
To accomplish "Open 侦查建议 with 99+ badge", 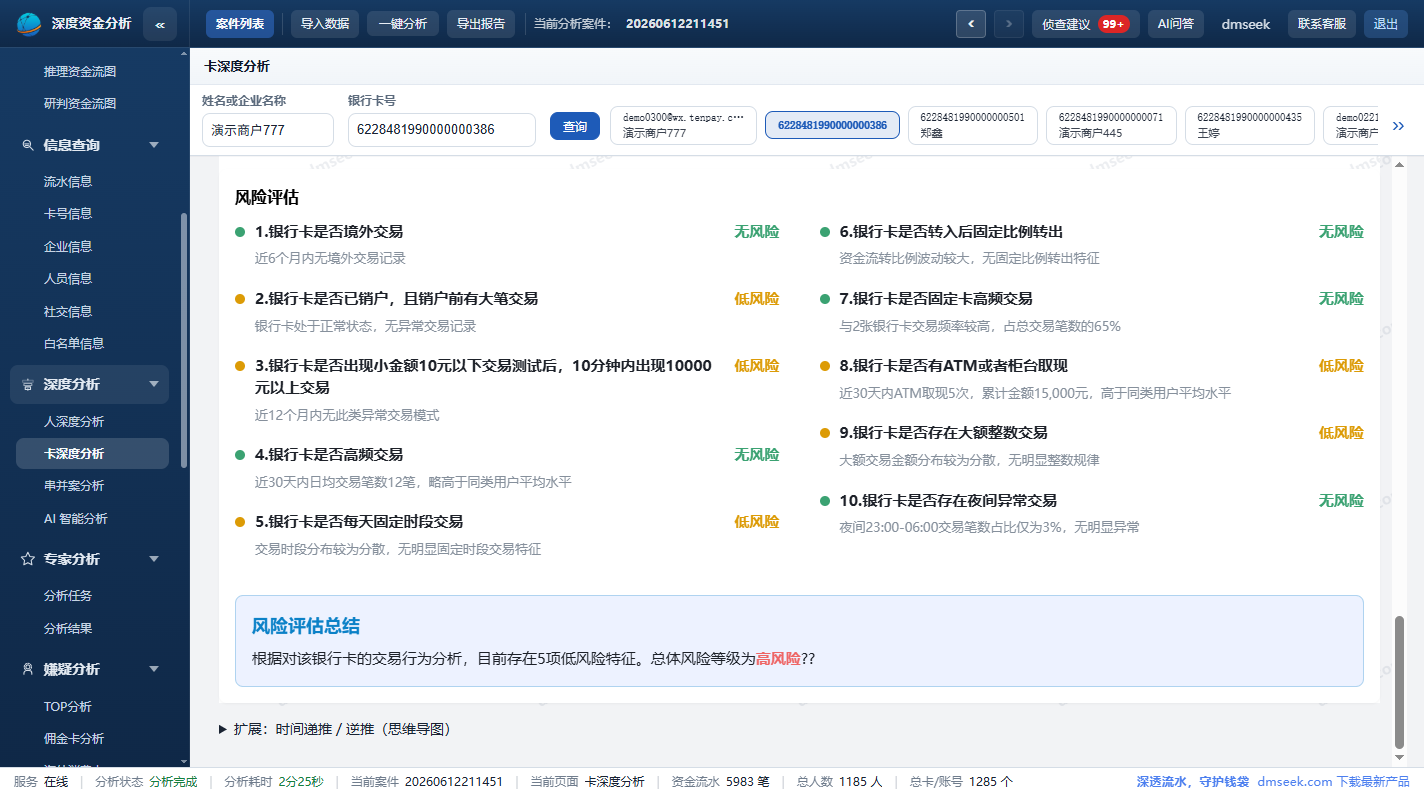I will click(1085, 24).
